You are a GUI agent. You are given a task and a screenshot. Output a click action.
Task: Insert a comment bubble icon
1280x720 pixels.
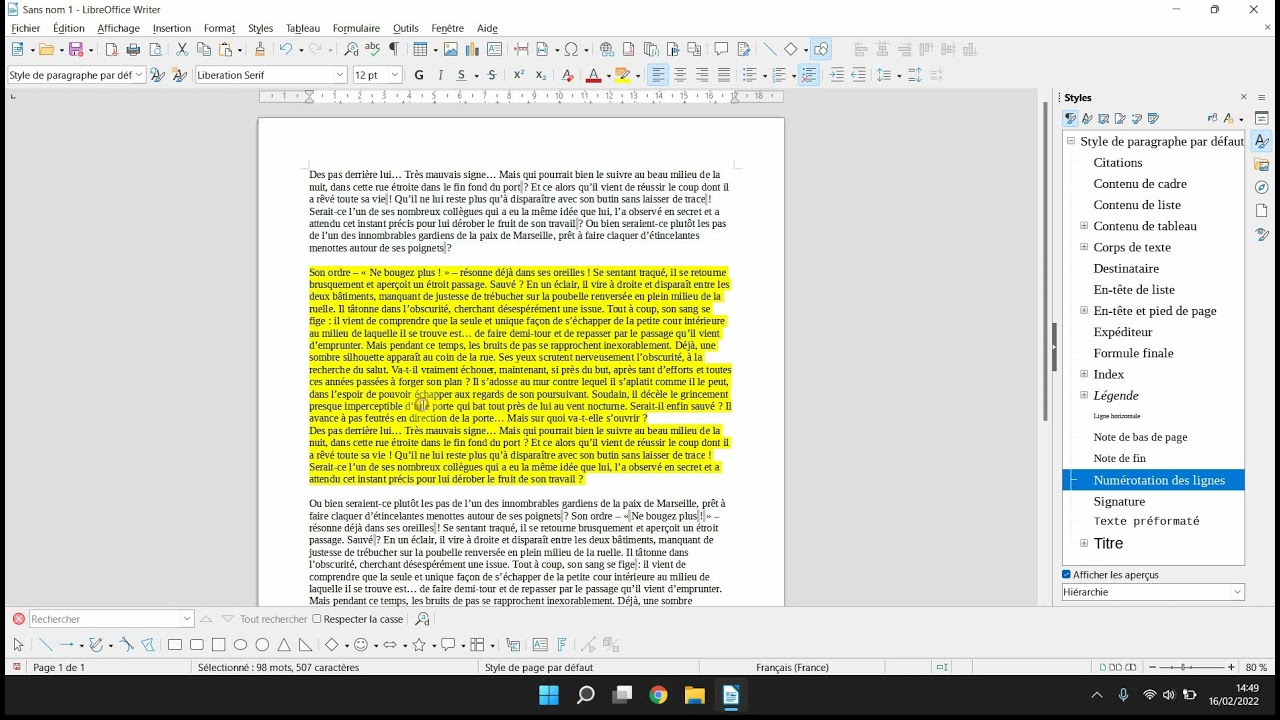pos(721,49)
